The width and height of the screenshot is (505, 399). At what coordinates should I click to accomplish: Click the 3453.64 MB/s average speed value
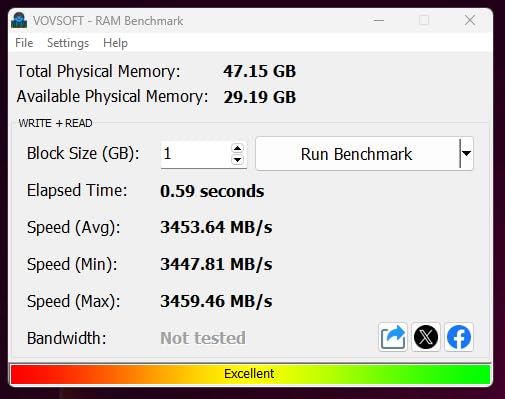click(216, 227)
